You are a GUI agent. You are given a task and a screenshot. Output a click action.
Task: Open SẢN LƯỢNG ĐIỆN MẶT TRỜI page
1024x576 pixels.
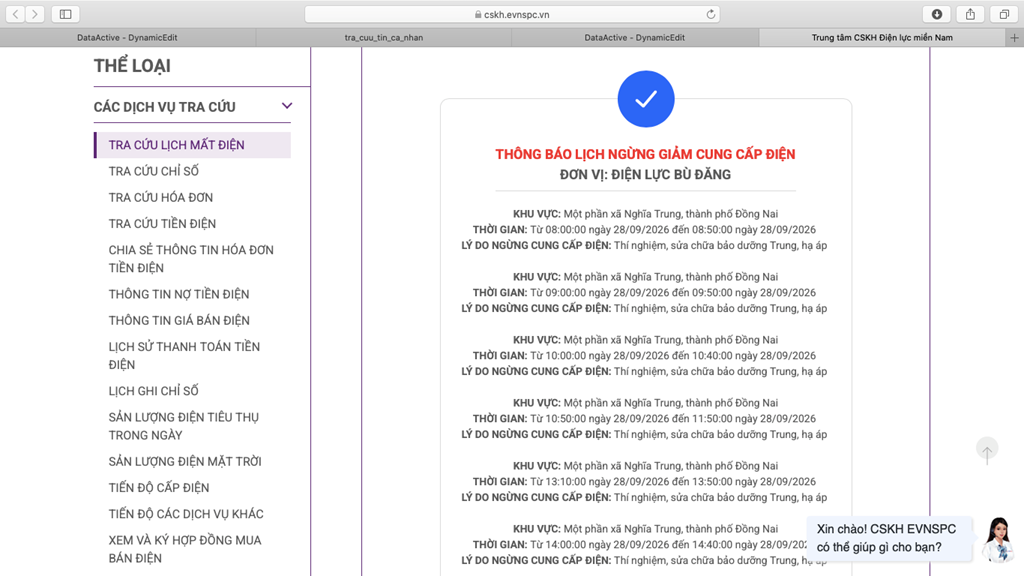pyautogui.click(x=185, y=461)
